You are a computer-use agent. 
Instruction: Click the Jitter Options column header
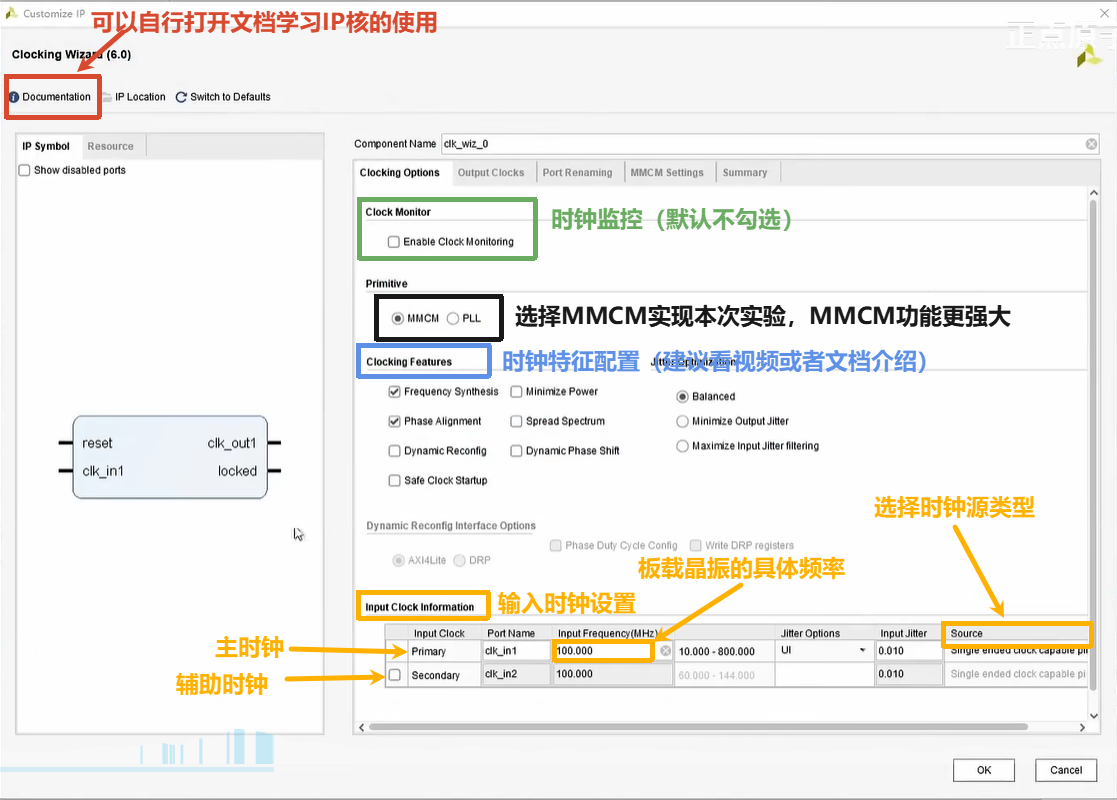pos(810,633)
